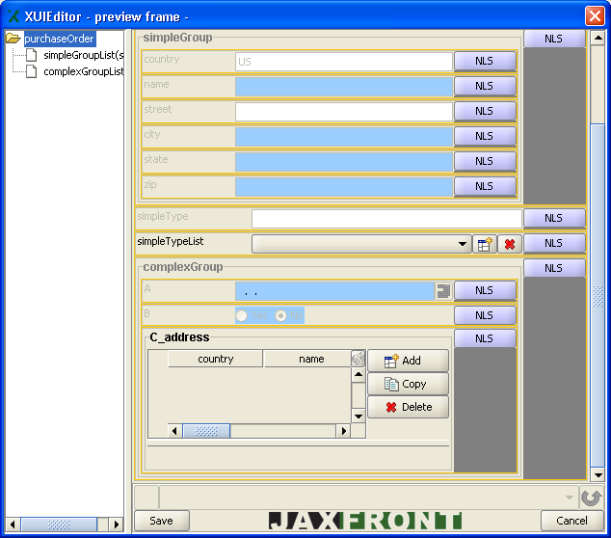
Task: Click the date picker icon in field A
Action: [443, 291]
